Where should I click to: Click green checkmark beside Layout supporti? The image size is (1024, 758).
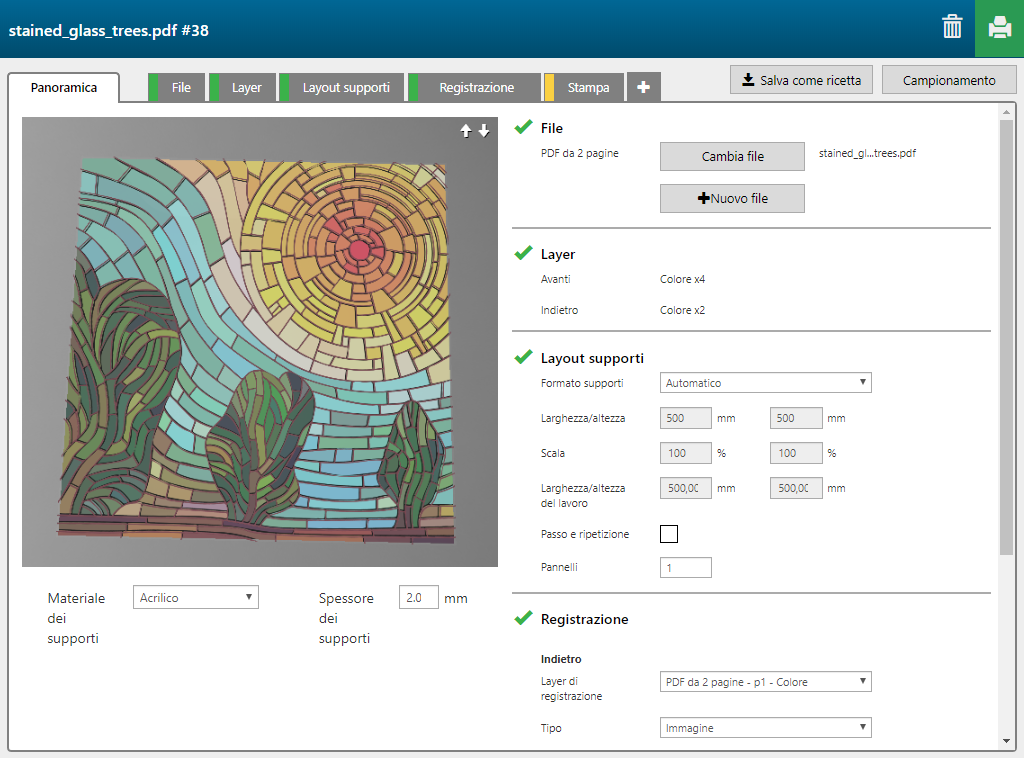[523, 358]
